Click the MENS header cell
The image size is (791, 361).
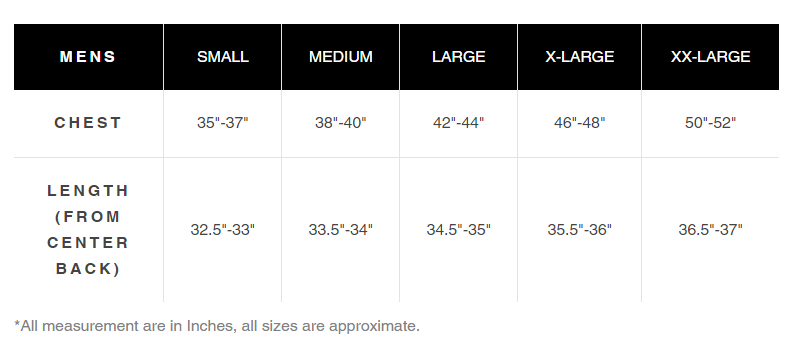click(88, 57)
